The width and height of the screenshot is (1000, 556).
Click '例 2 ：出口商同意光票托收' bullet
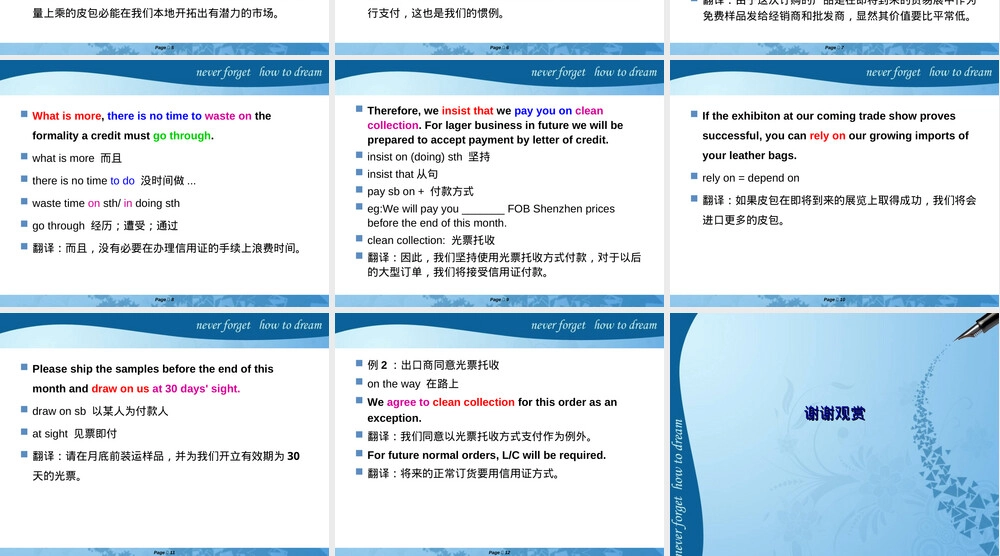(433, 365)
